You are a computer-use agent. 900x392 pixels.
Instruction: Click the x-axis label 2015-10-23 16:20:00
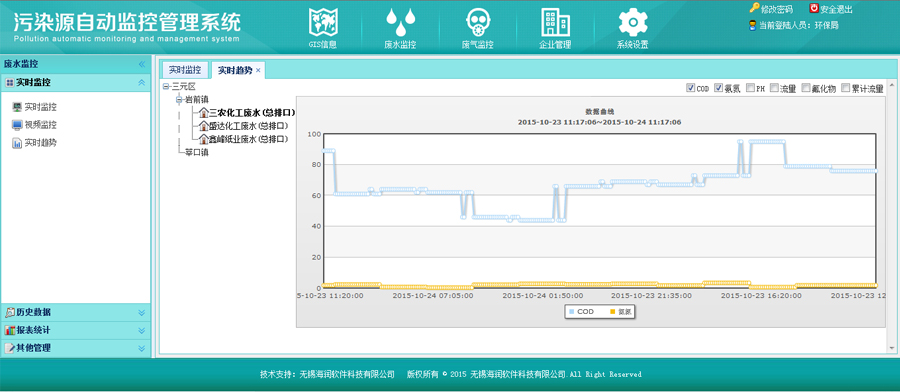coord(761,296)
